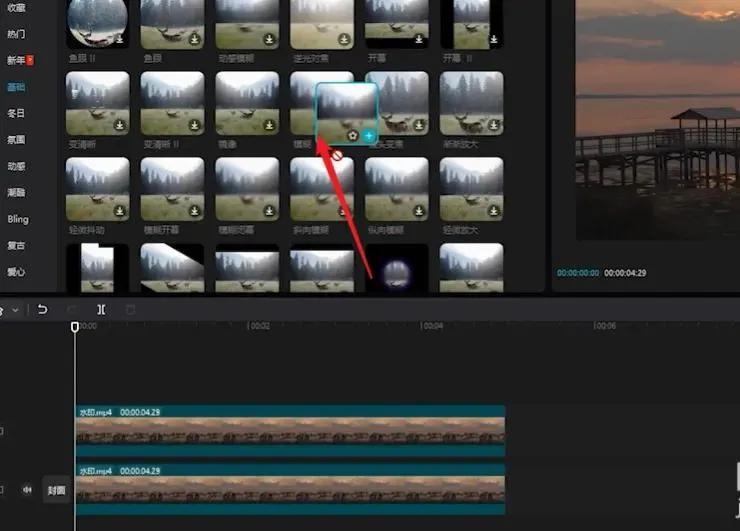740x531 pixels.
Task: Select the upper 水印.mp4 clip on the timeline
Action: tap(290, 430)
